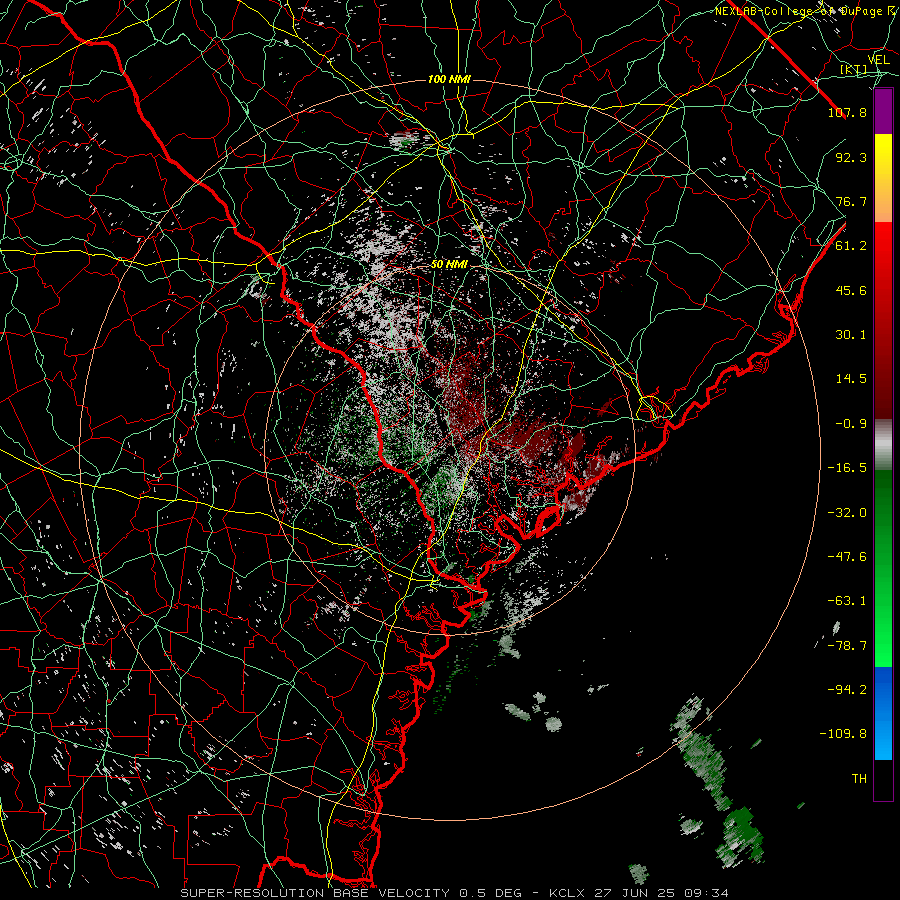Screen dimensions: 900x900
Task: Click the -47.6 scale value
Action: coord(847,557)
